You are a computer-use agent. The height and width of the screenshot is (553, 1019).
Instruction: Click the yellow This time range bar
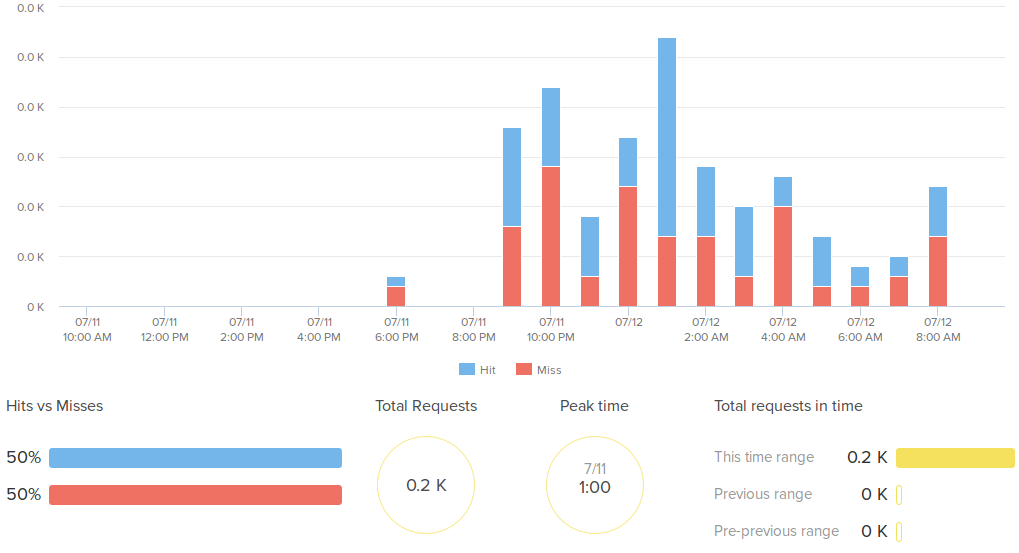tap(955, 458)
